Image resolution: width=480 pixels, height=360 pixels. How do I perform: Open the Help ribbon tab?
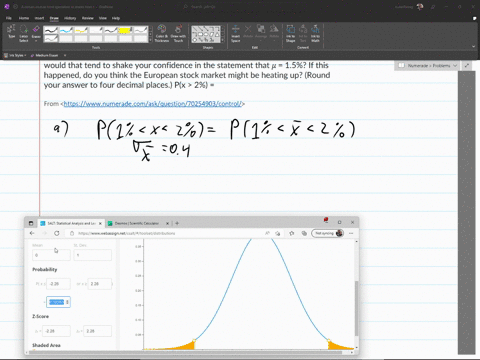[116, 18]
